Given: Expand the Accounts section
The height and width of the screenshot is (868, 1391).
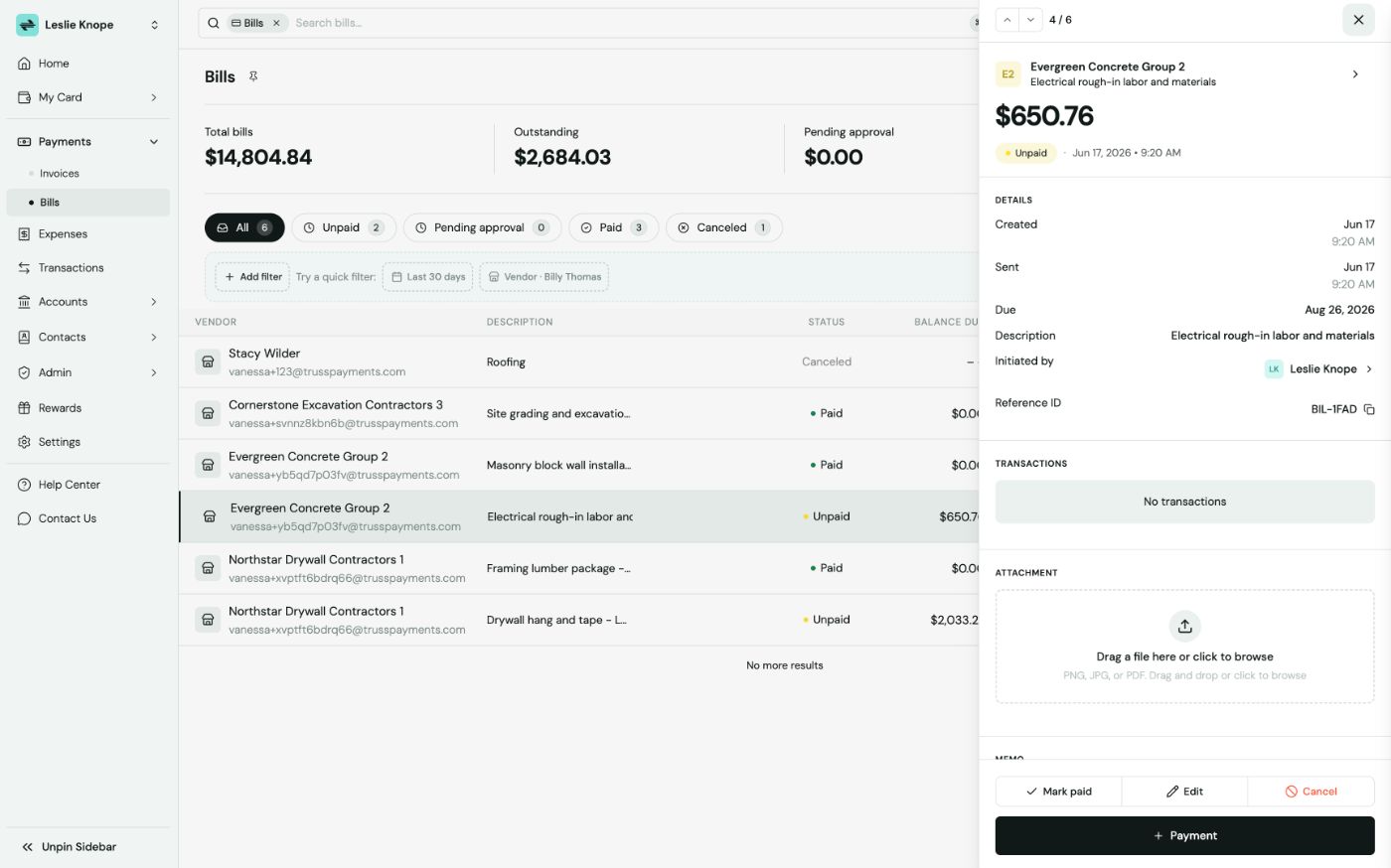Looking at the screenshot, I should (154, 302).
